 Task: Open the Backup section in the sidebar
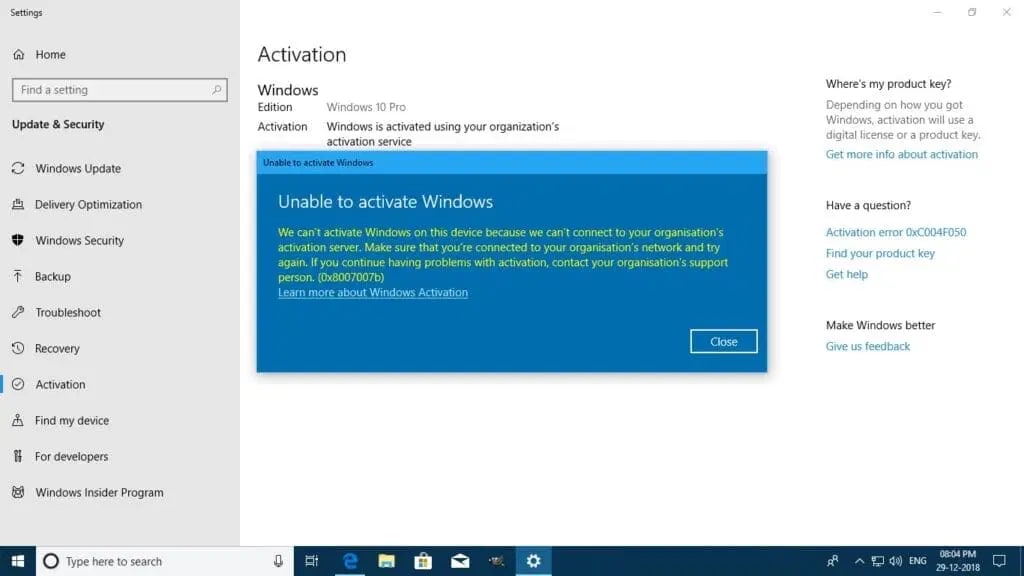coord(52,276)
